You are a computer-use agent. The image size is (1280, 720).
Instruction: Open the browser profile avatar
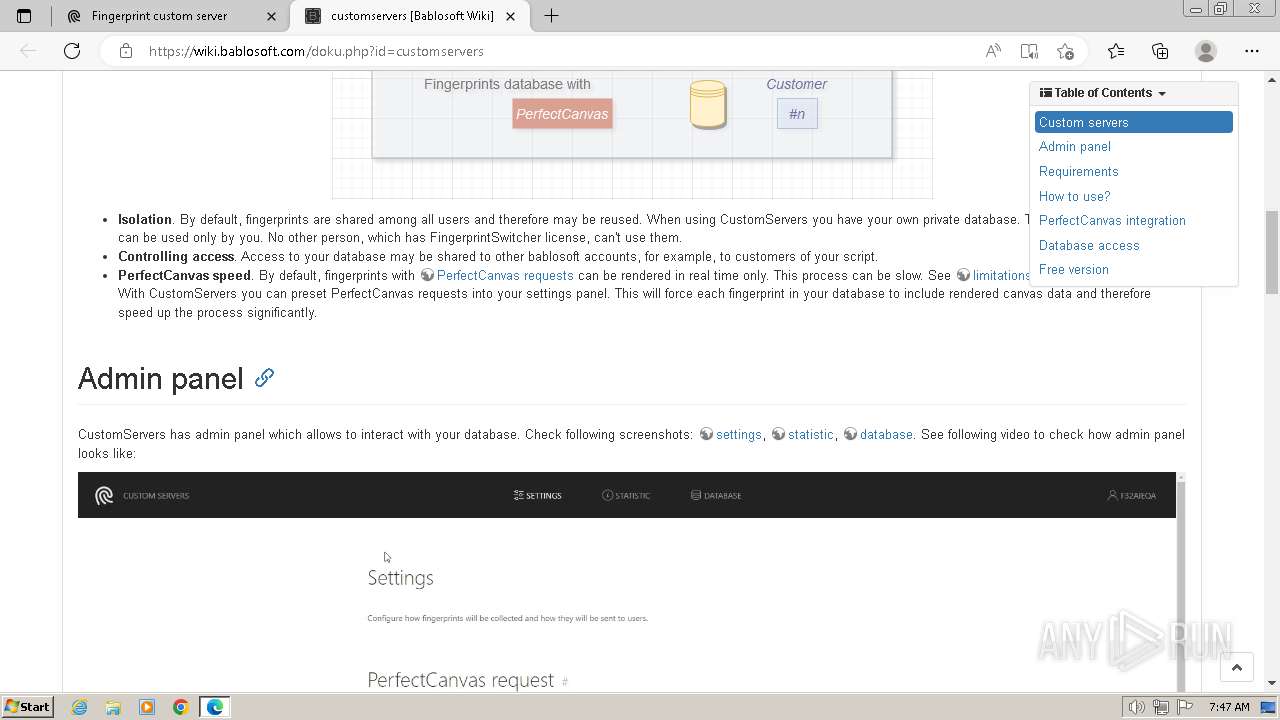coord(1206,51)
